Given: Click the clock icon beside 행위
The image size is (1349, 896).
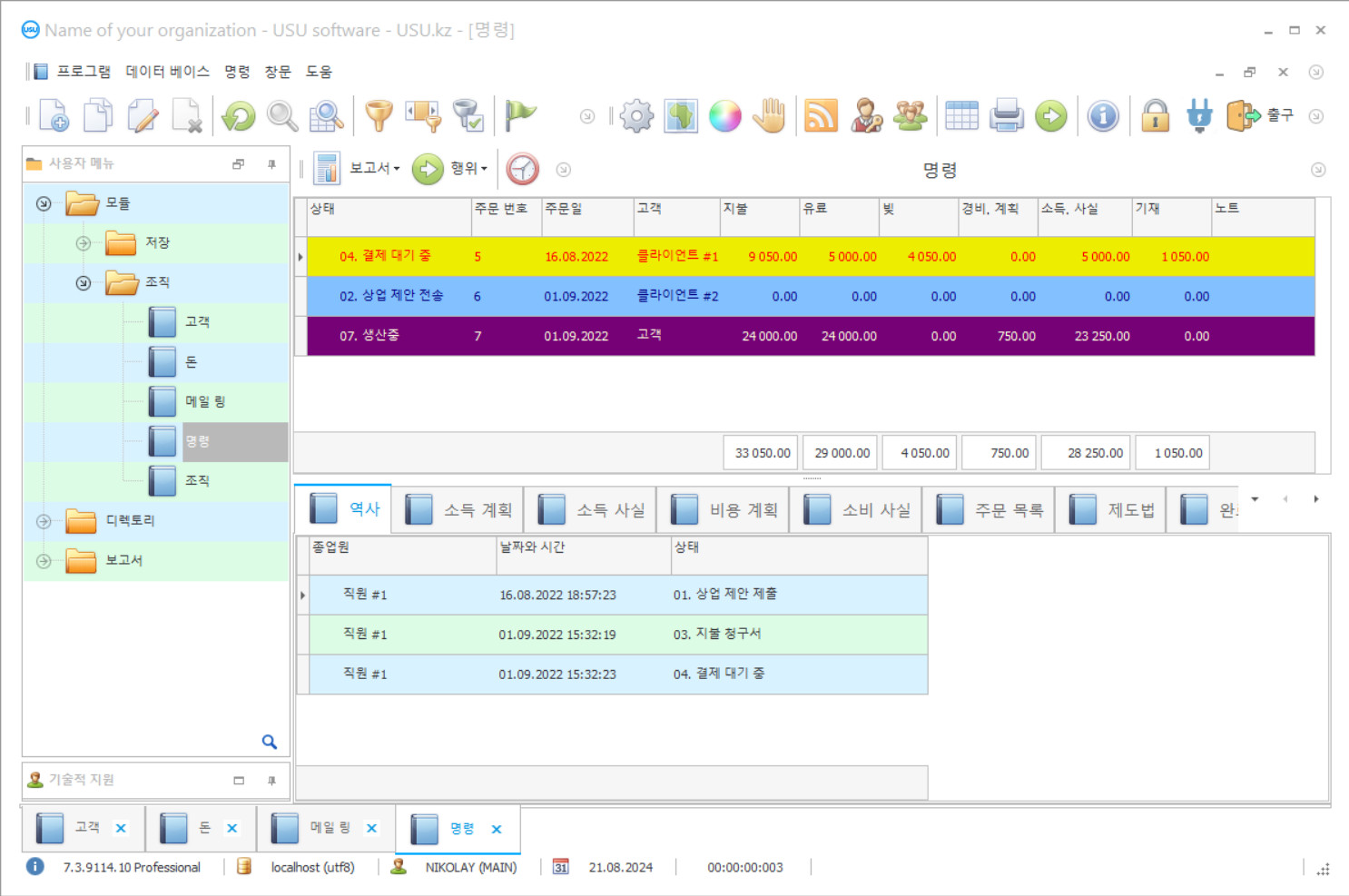Looking at the screenshot, I should [x=523, y=169].
